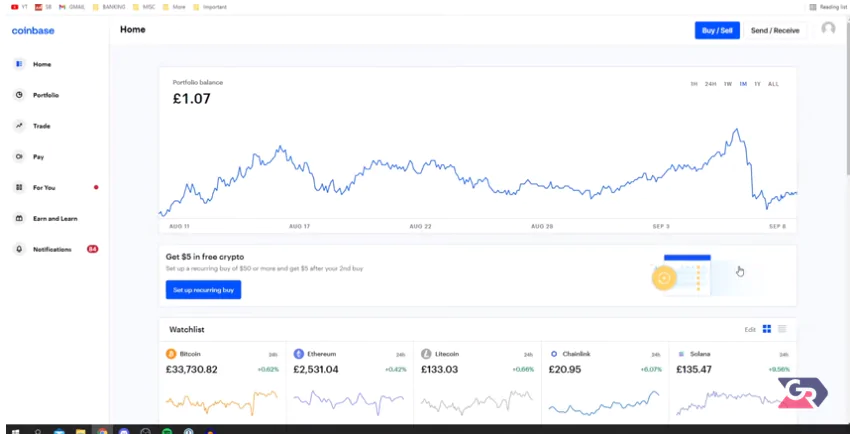Click the £1.07 portfolio balance
850x434 pixels.
point(191,99)
